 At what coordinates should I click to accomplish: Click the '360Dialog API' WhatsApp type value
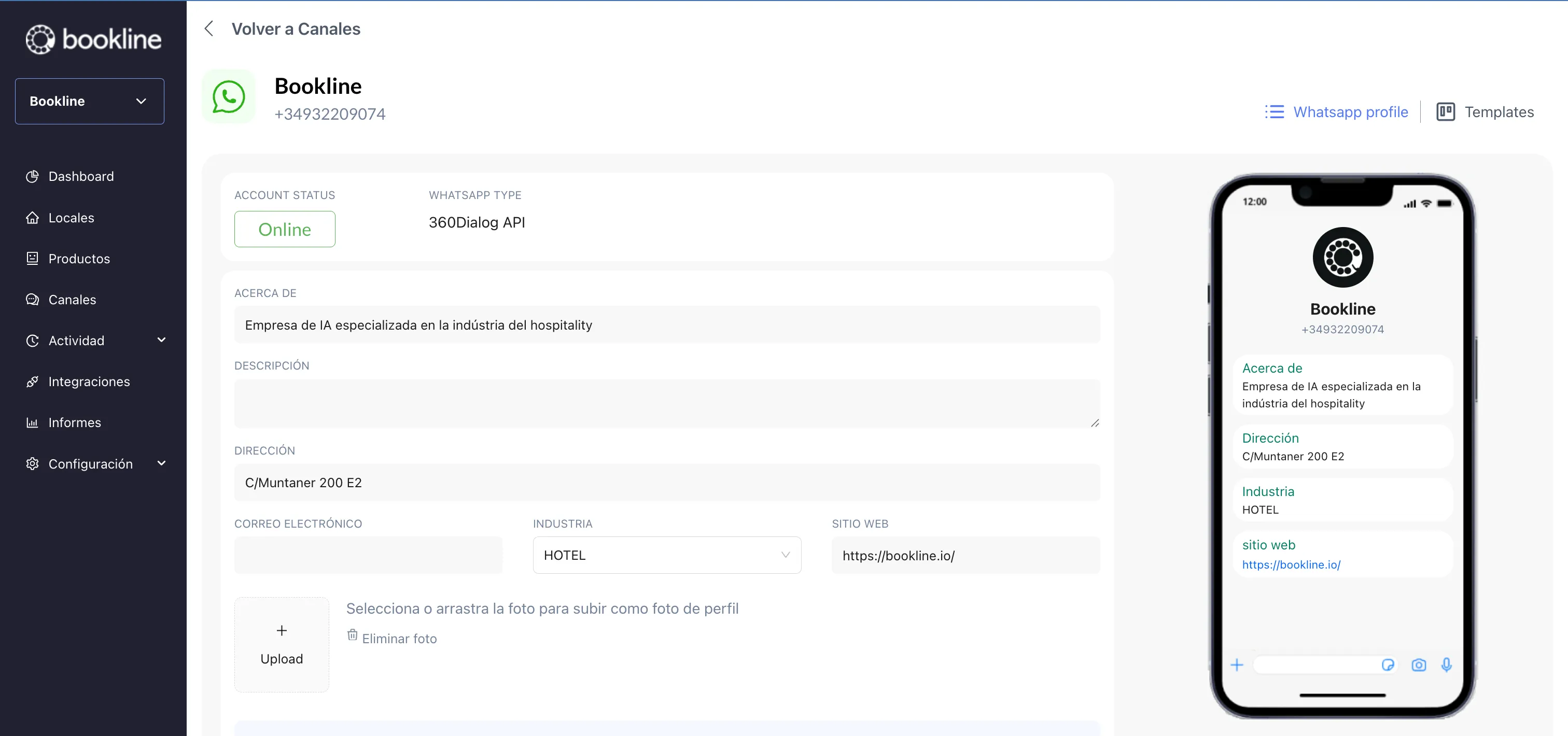point(477,223)
